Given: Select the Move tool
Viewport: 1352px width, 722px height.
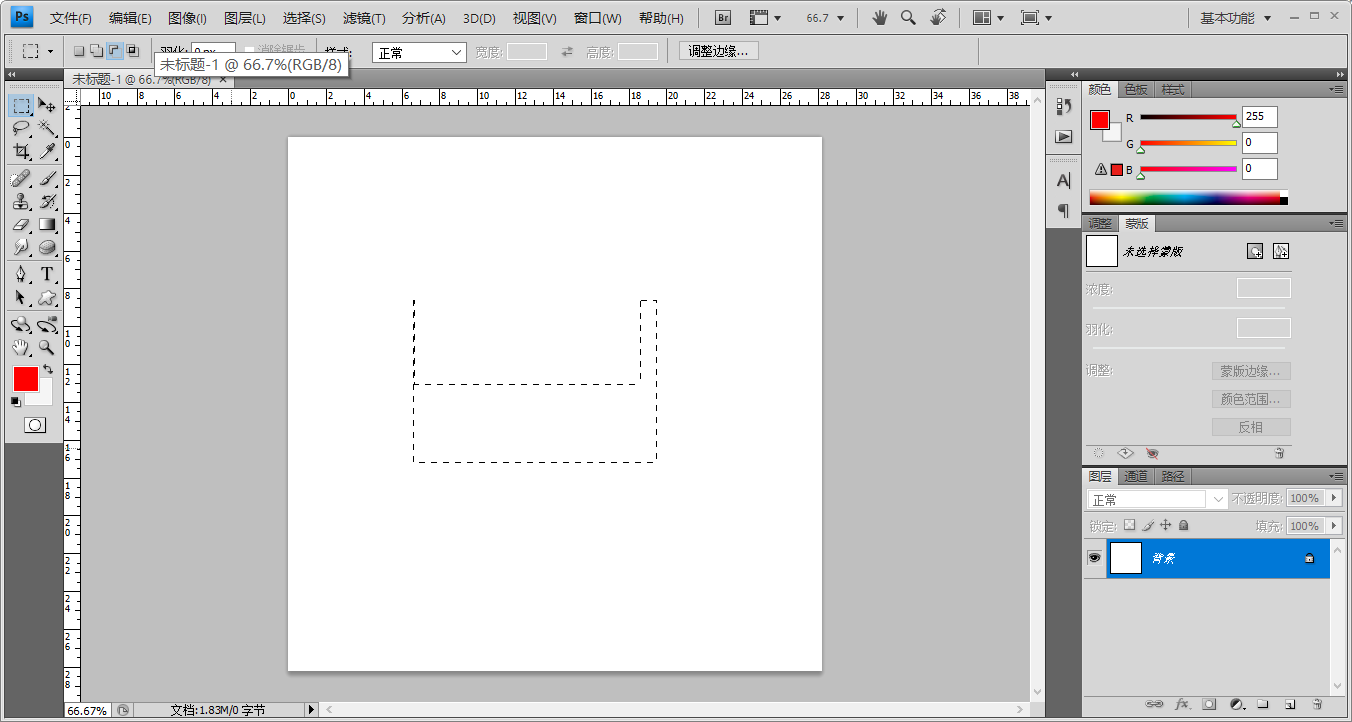Looking at the screenshot, I should click(x=46, y=105).
